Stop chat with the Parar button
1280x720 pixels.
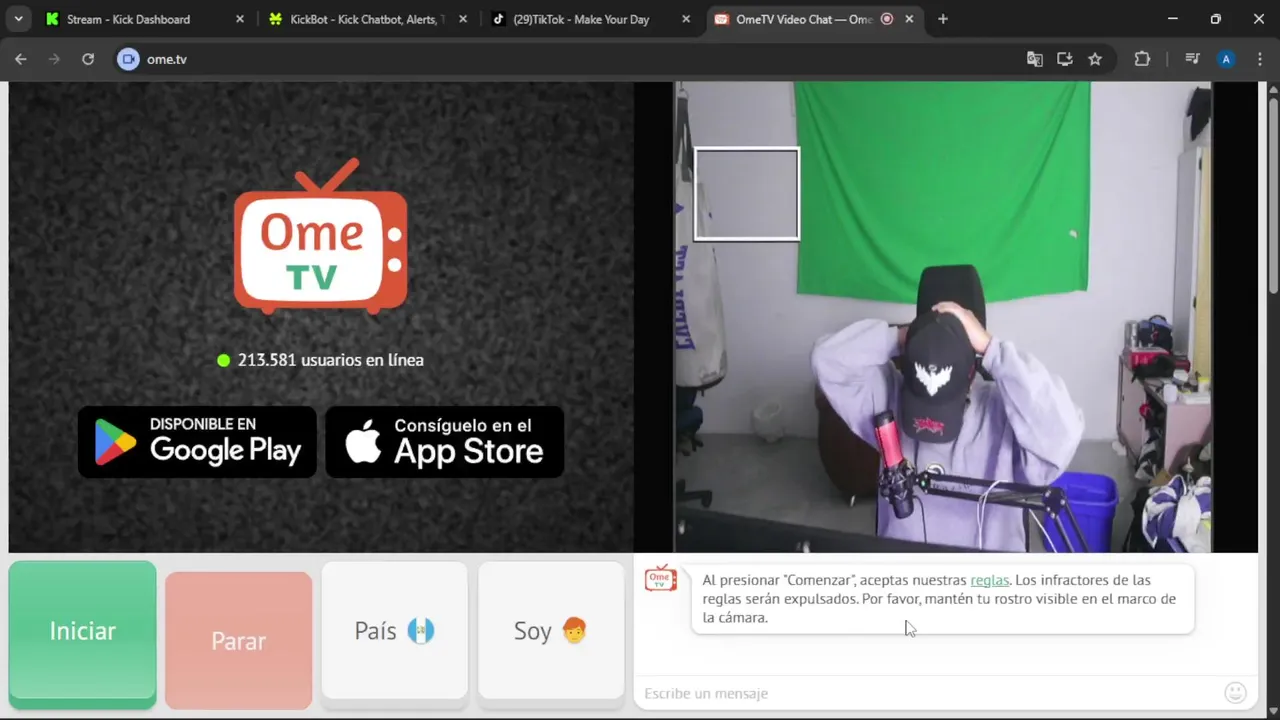[x=238, y=641]
